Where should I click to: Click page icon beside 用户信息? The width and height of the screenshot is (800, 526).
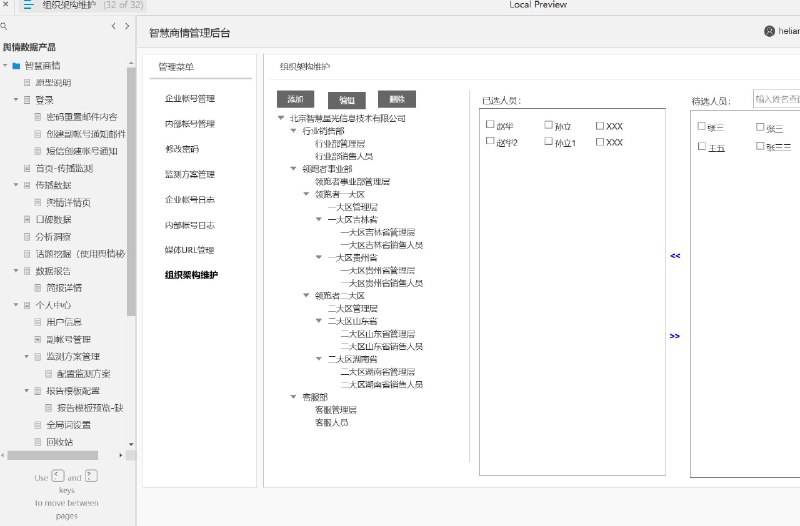38,322
